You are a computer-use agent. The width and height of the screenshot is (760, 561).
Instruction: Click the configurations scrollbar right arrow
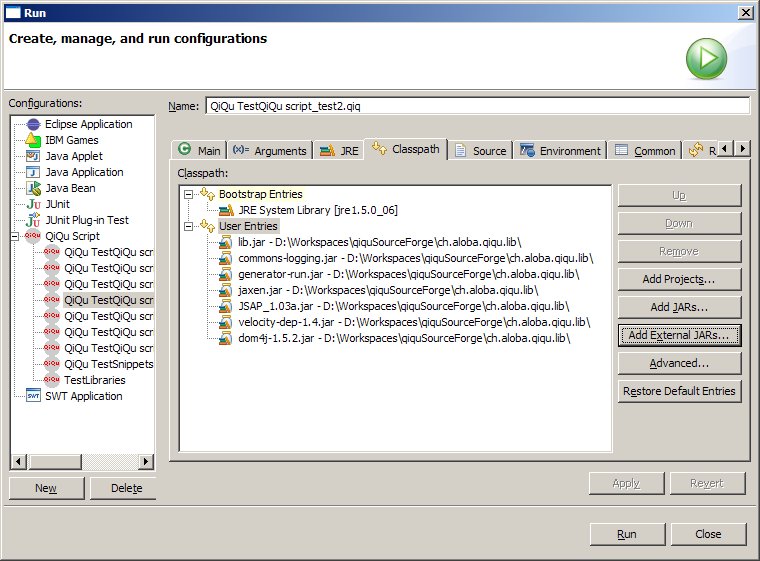[145, 461]
